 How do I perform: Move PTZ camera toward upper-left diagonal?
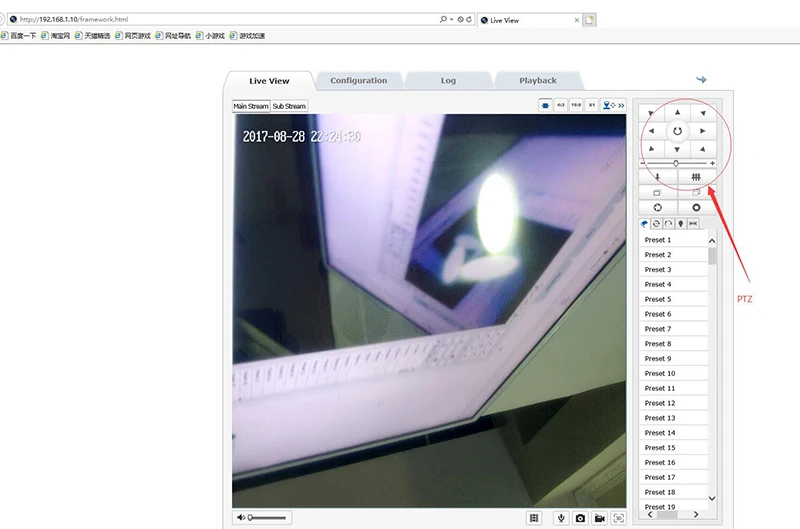tap(652, 112)
